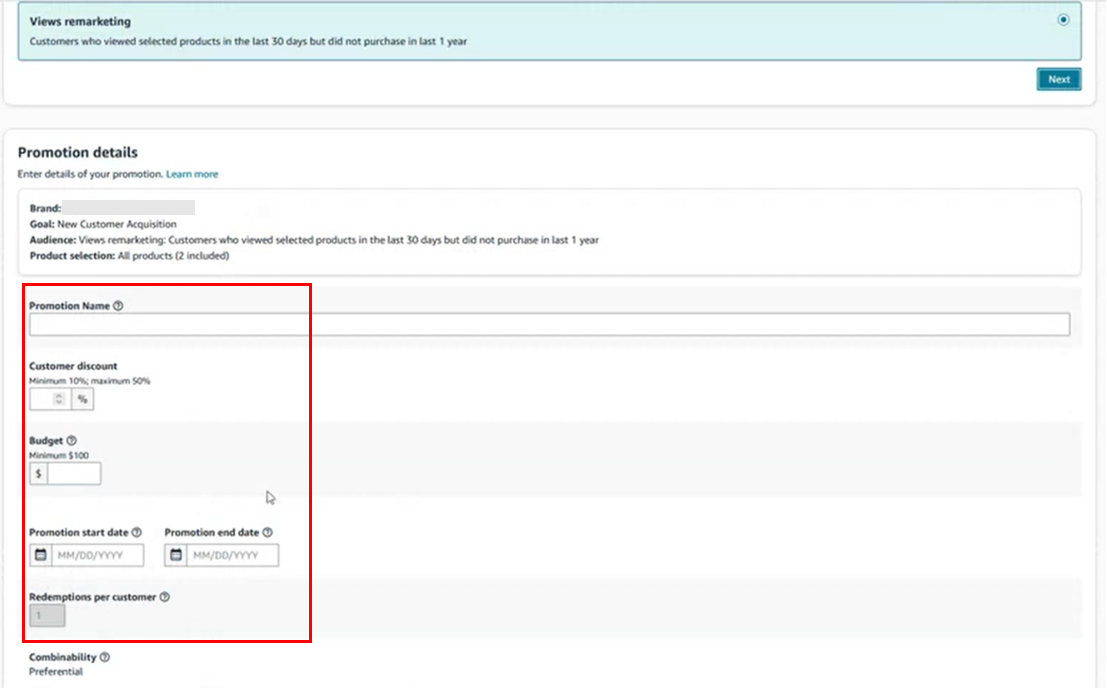The width and height of the screenshot is (1107, 691).
Task: Click the 'Promotion Name' label
Action: pyautogui.click(x=69, y=306)
